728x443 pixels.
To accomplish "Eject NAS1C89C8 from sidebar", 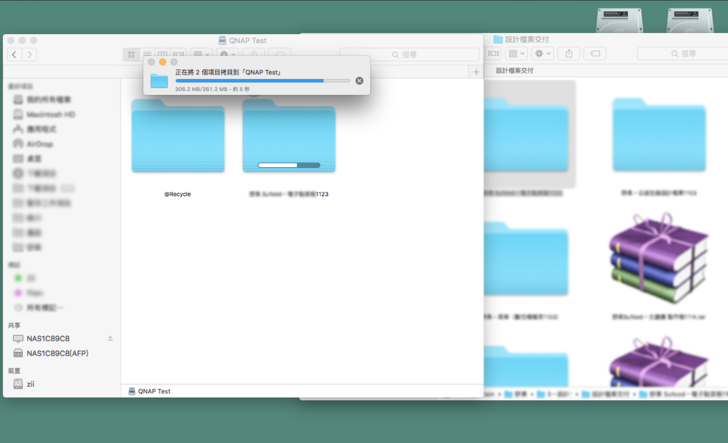I will click(110, 339).
